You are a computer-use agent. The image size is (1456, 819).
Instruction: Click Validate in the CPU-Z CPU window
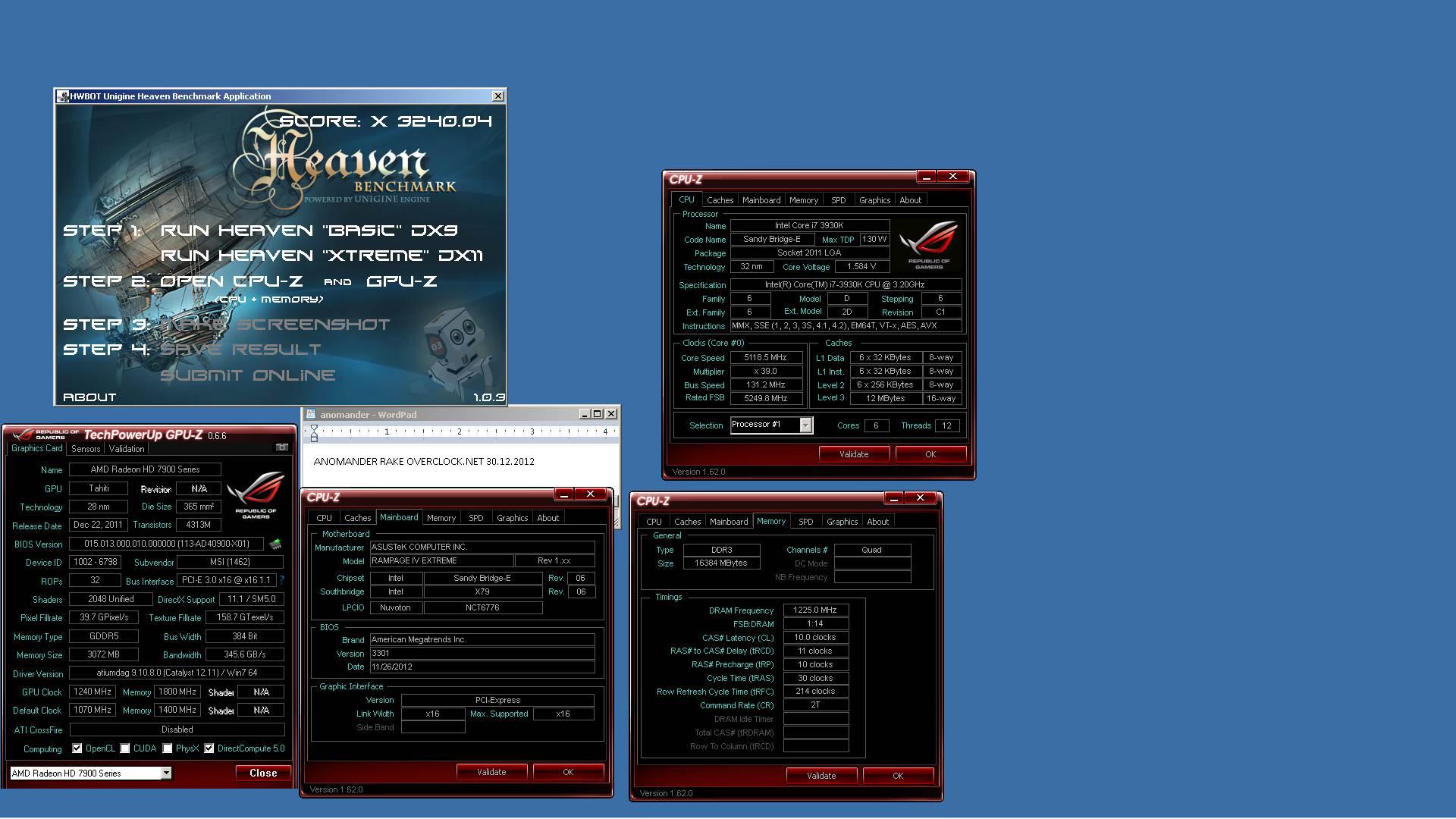[x=854, y=454]
